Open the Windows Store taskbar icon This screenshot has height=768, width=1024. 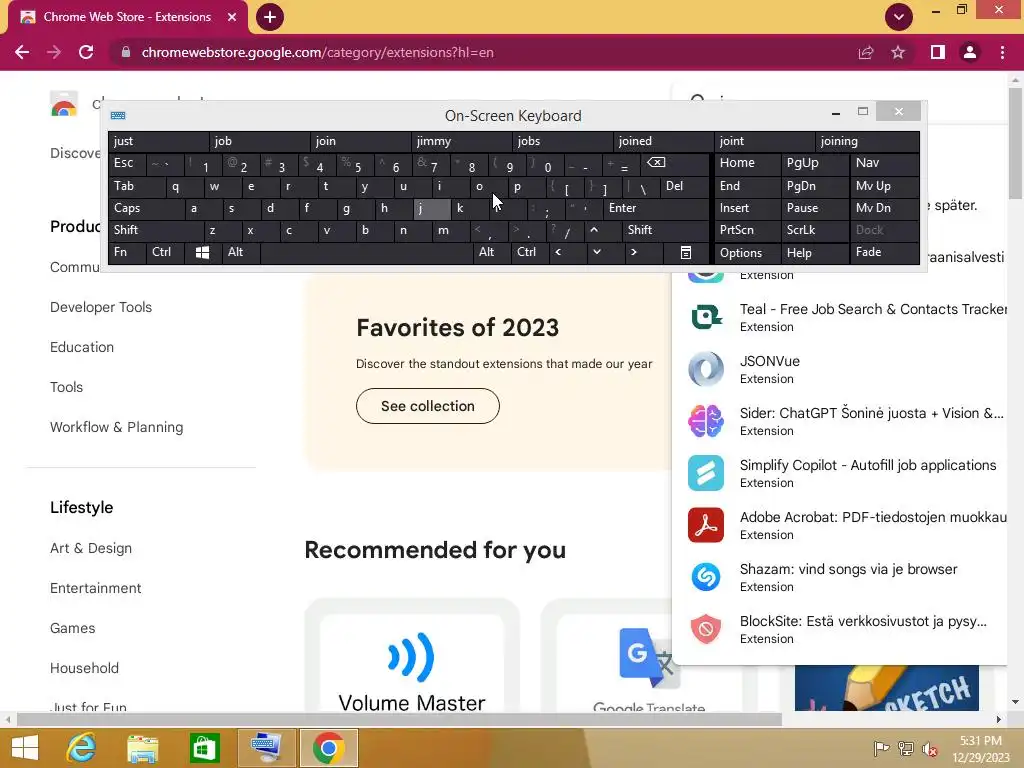[204, 748]
